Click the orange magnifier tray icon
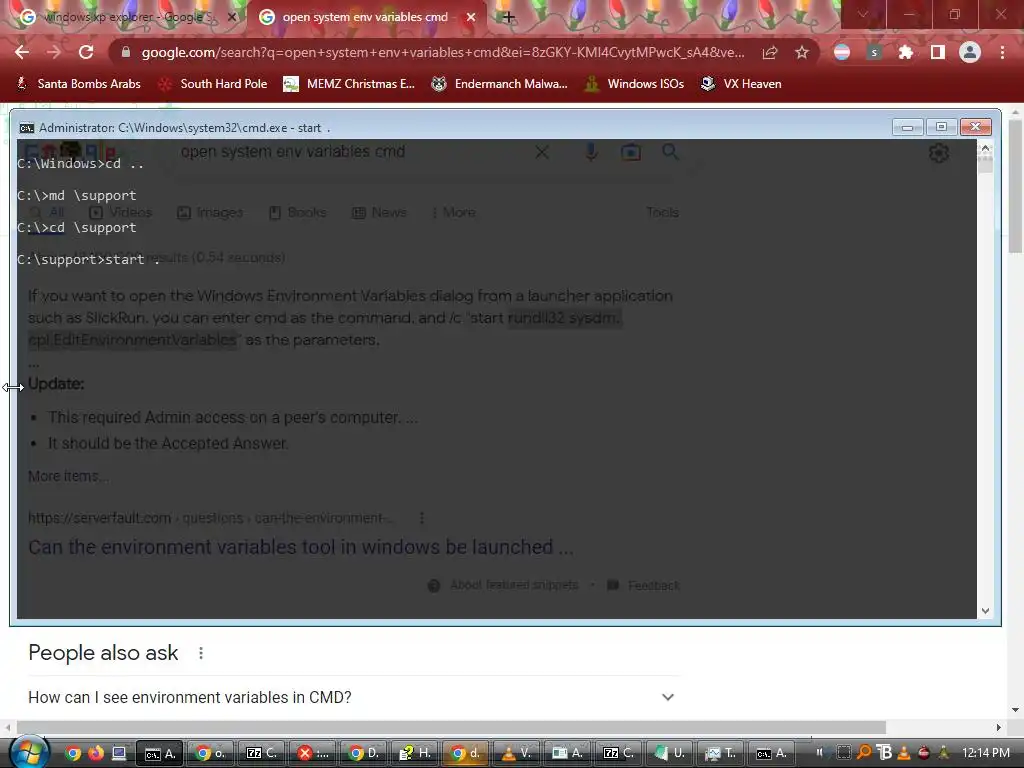Viewport: 1024px width, 768px height. coord(864,752)
